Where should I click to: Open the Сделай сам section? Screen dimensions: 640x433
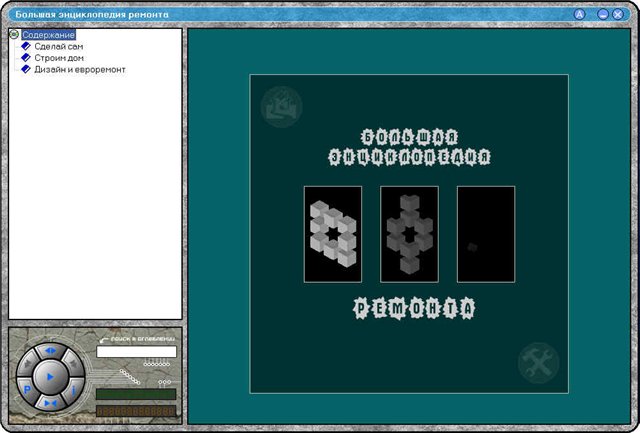coord(59,47)
